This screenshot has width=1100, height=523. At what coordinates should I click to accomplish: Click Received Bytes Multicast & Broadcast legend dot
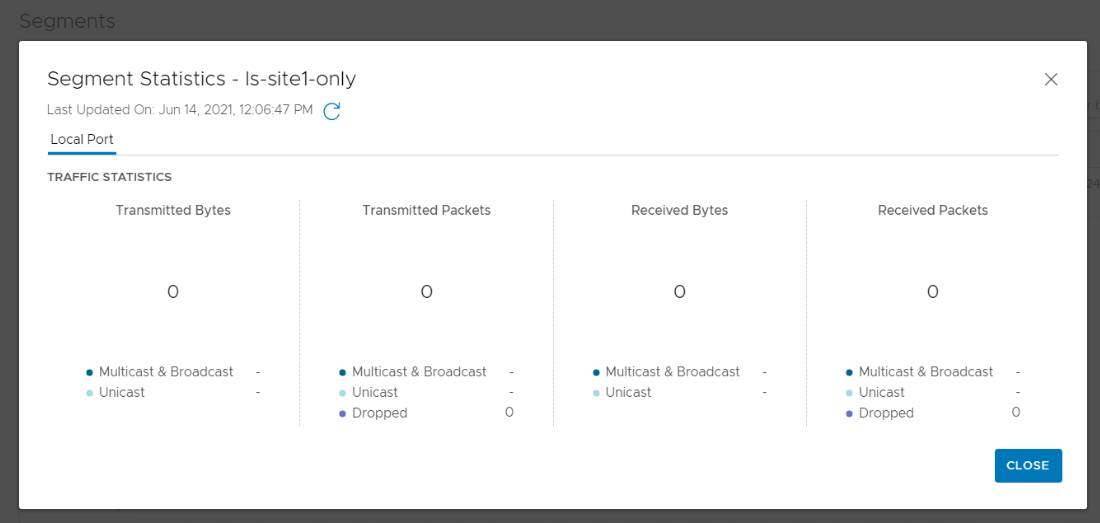tap(596, 372)
